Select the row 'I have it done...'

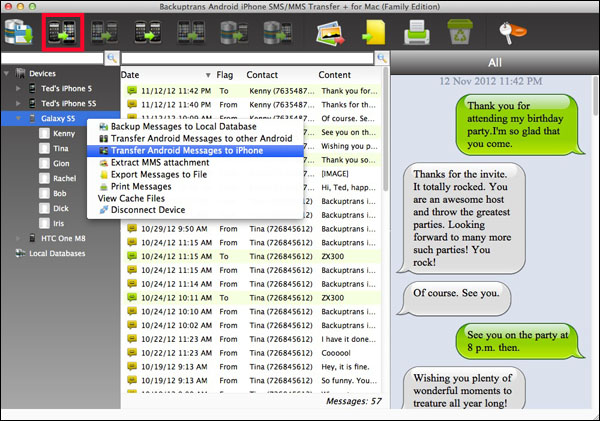coord(252,339)
